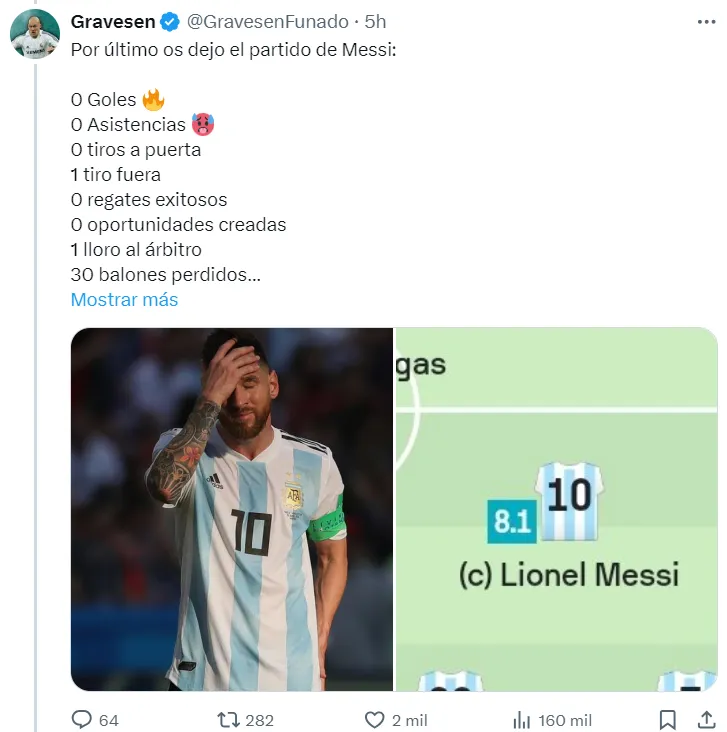
Task: Click the "160 mil" views count
Action: 565,720
